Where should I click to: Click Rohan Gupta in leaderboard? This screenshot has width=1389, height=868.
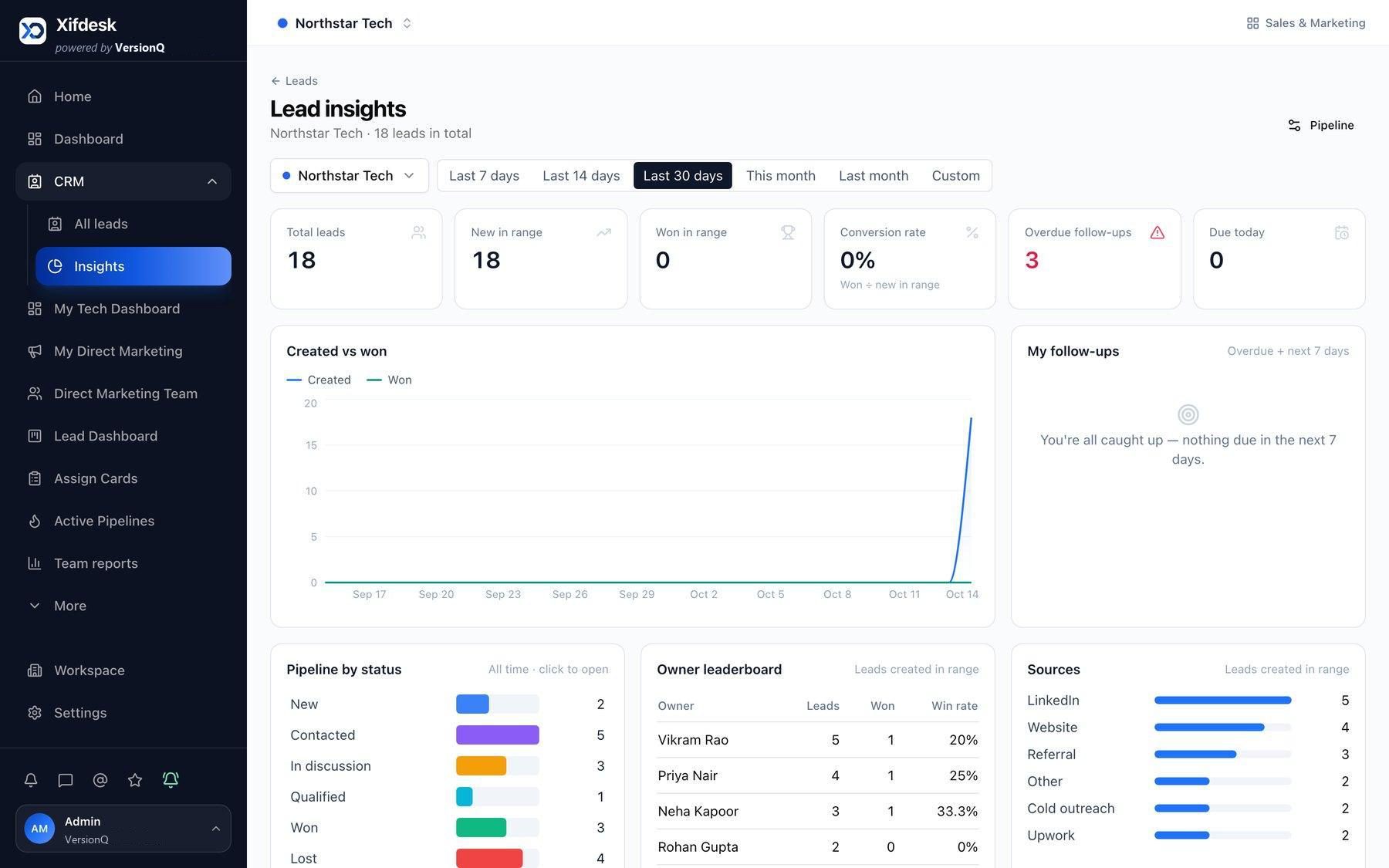point(698,846)
